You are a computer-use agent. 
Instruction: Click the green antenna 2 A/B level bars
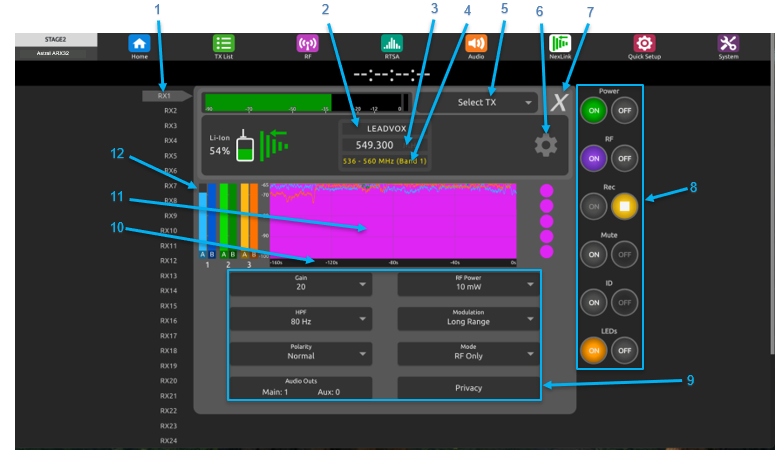coord(228,220)
